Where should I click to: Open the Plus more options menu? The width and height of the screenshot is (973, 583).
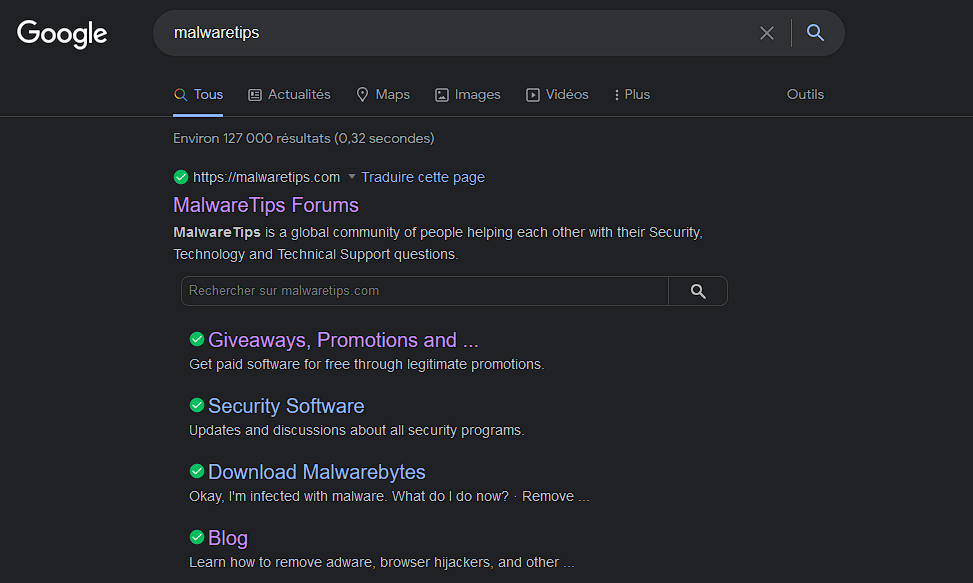632,94
